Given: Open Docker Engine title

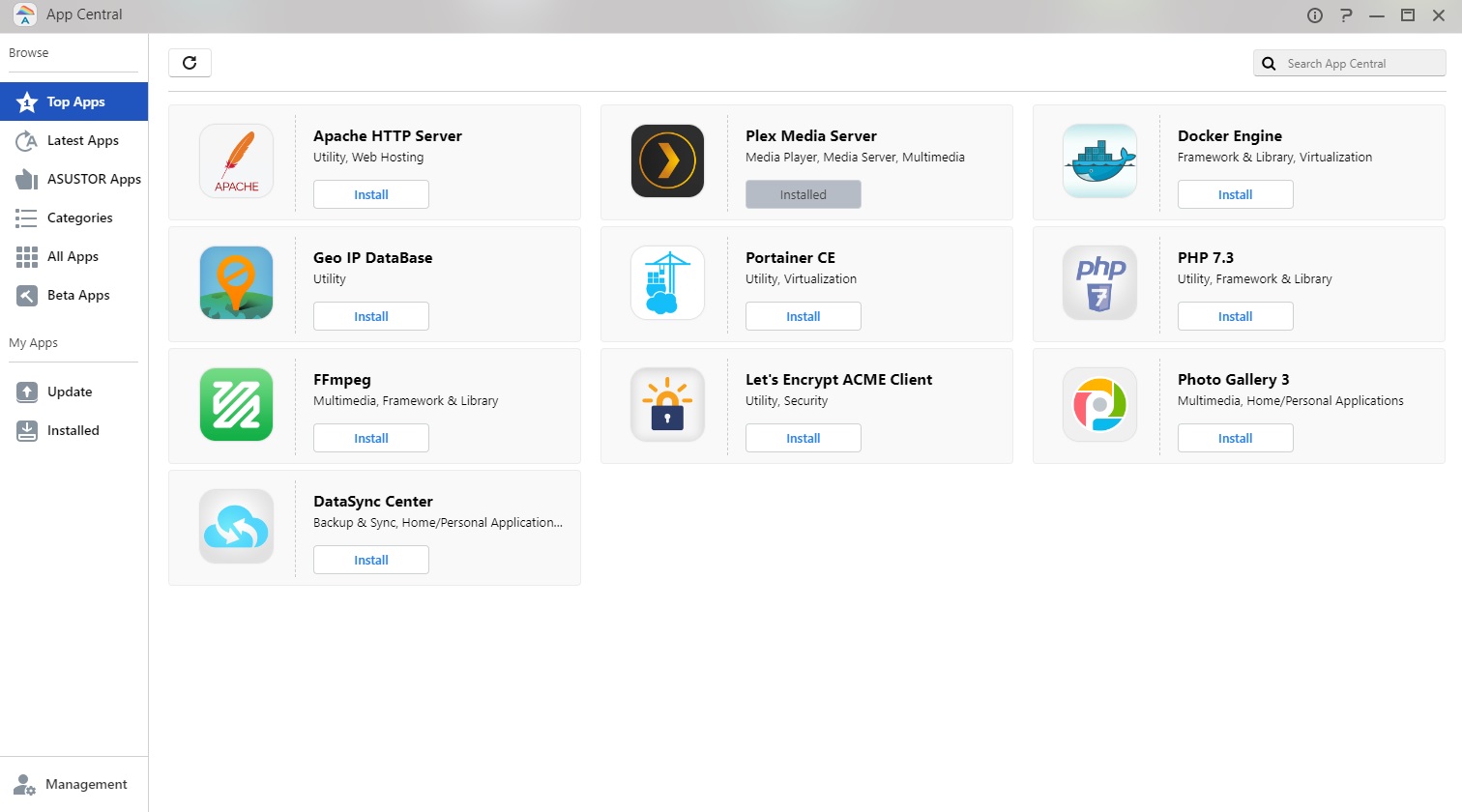Looking at the screenshot, I should [1230, 136].
